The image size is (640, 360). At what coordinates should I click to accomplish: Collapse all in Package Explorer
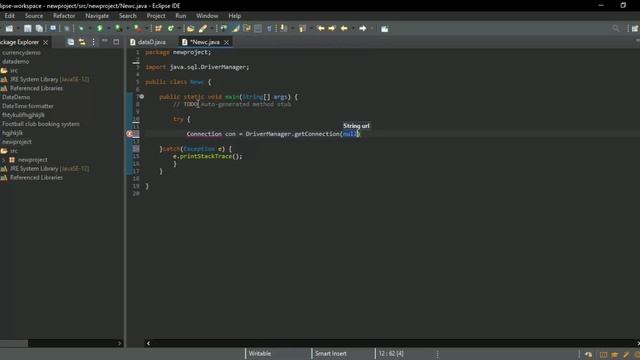pyautogui.click(x=71, y=42)
